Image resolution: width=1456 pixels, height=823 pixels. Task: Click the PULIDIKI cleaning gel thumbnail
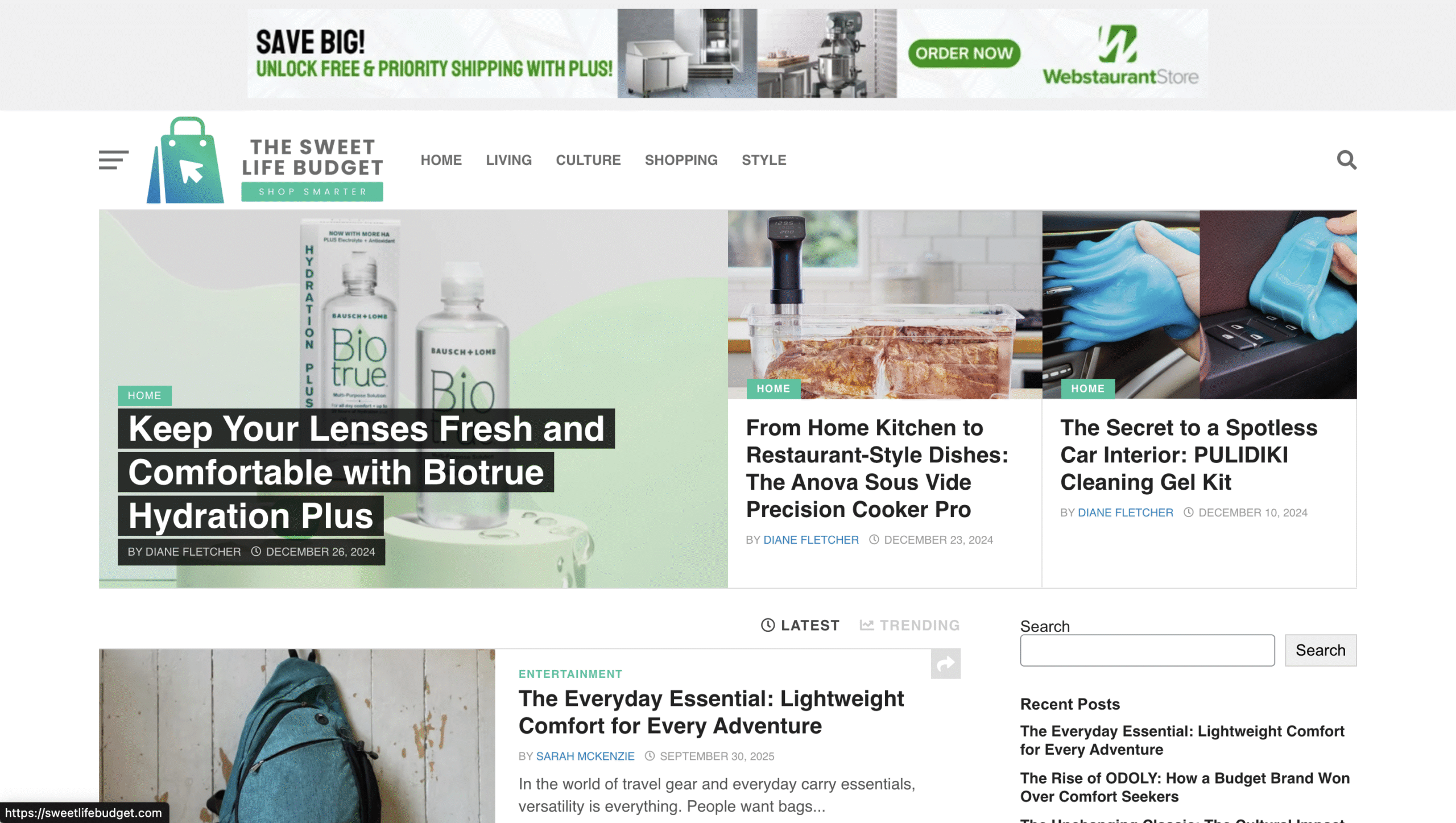[x=1199, y=304]
